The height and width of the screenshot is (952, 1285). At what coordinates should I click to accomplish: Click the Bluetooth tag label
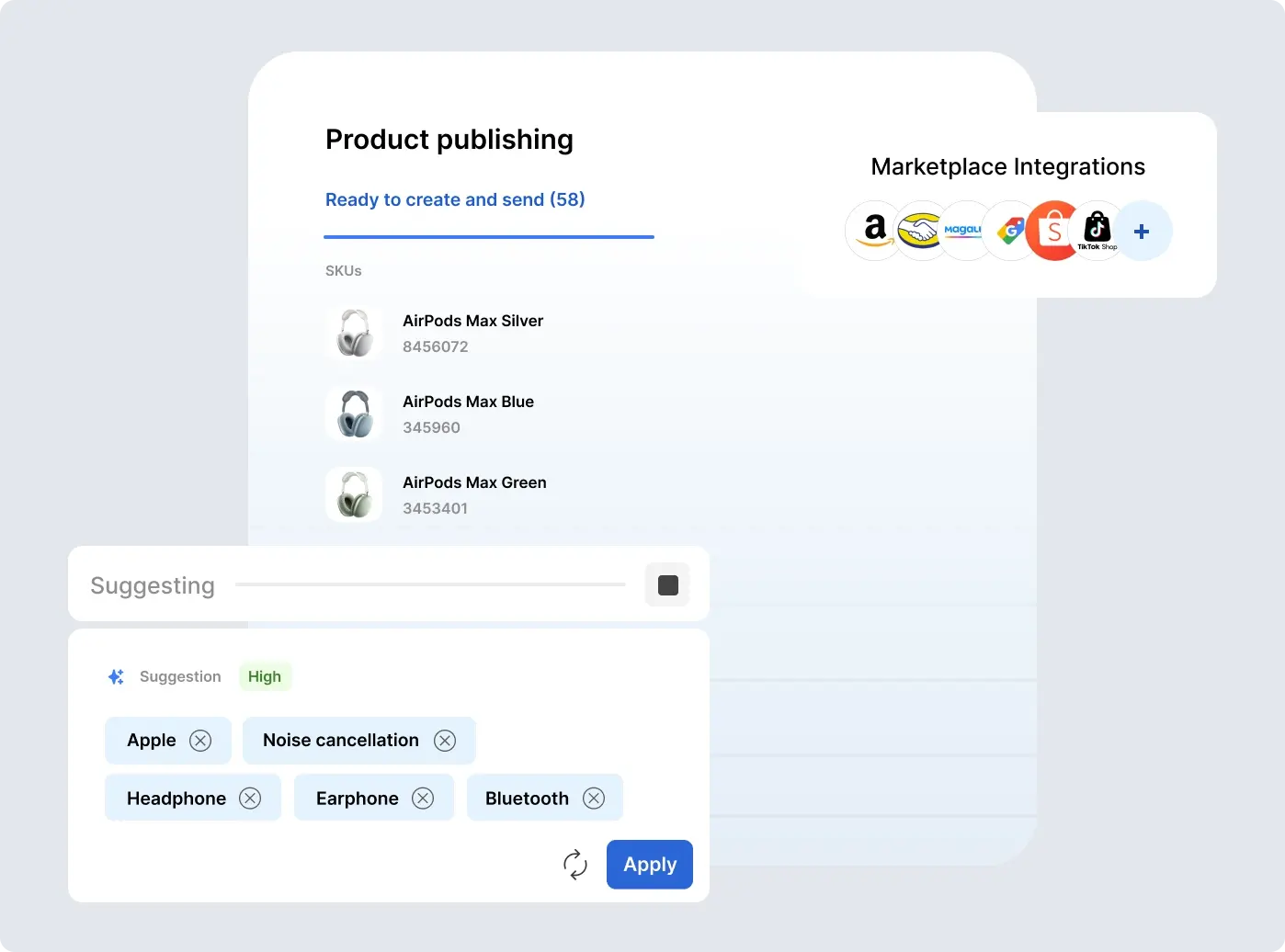(x=527, y=799)
